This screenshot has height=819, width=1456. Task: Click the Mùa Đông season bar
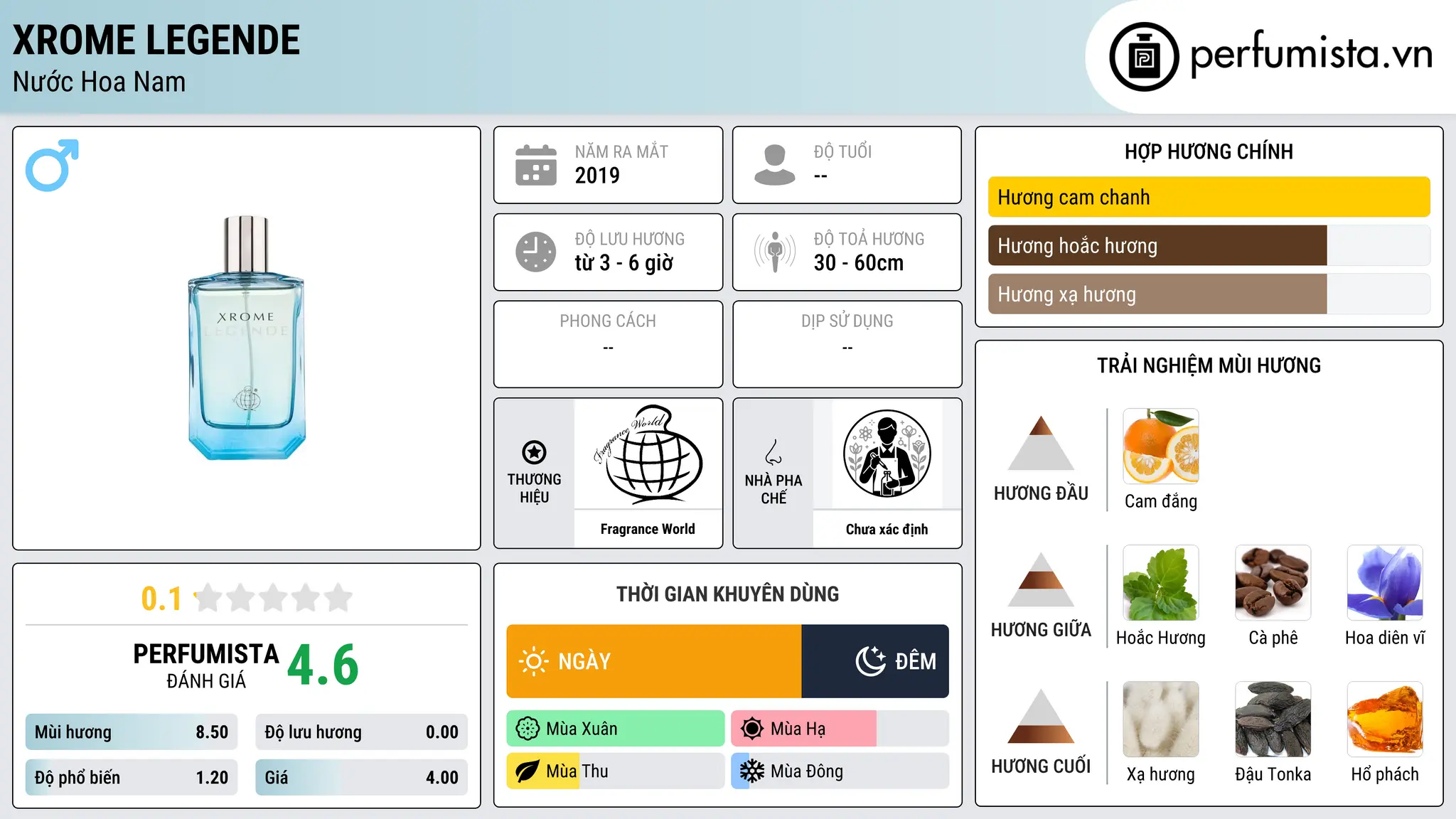pos(840,771)
